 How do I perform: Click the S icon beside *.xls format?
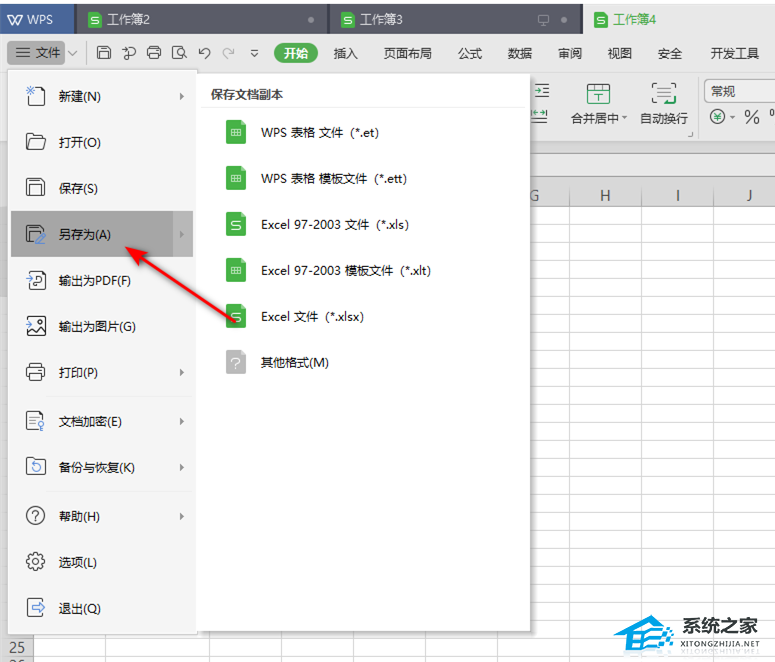[x=236, y=224]
